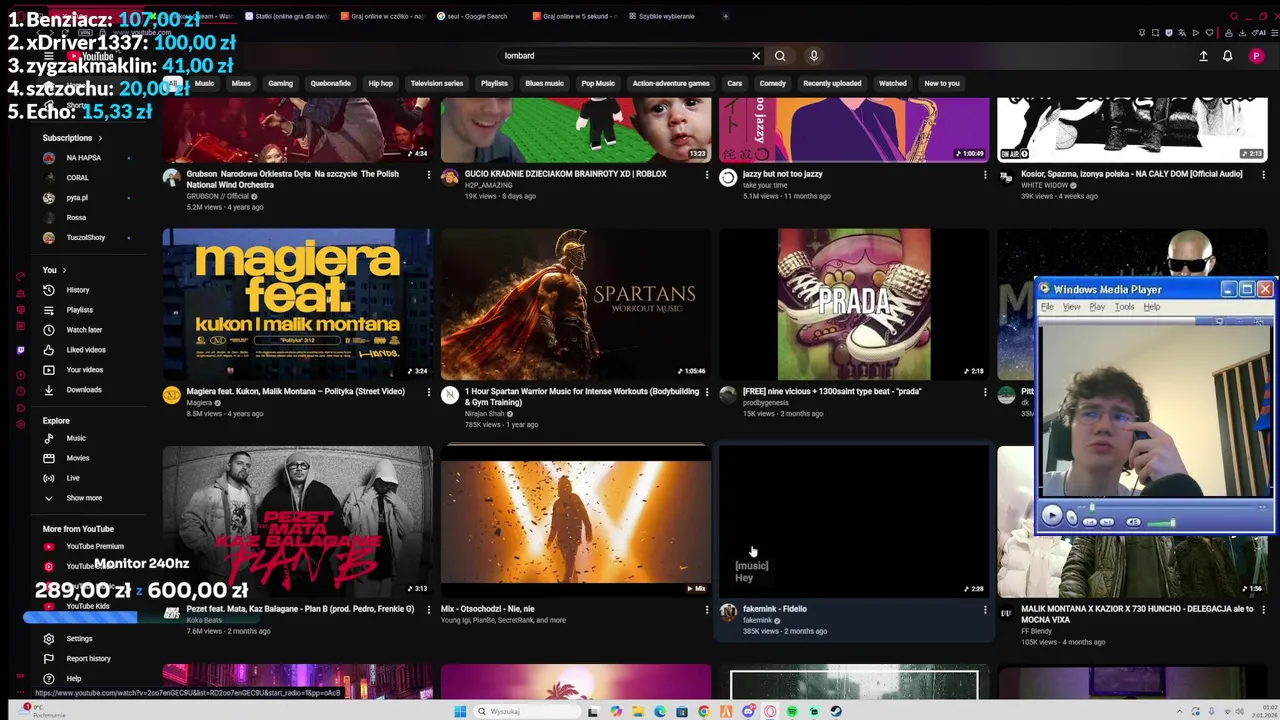Open Play menu in Windows Media Player
Viewport: 1280px width, 720px height.
tap(1097, 307)
